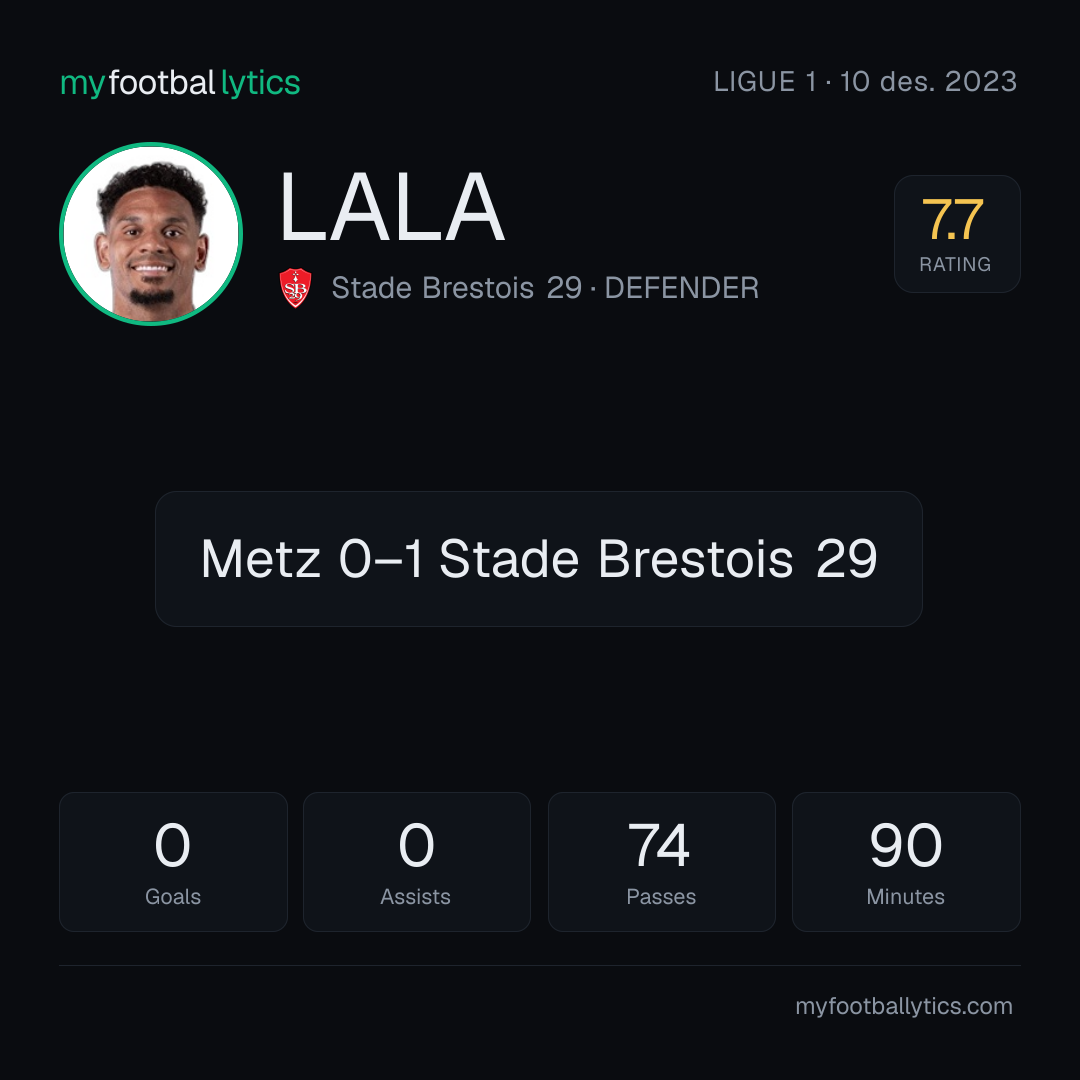Click the Stade Brestois club crest
This screenshot has width=1080, height=1080.
(295, 288)
